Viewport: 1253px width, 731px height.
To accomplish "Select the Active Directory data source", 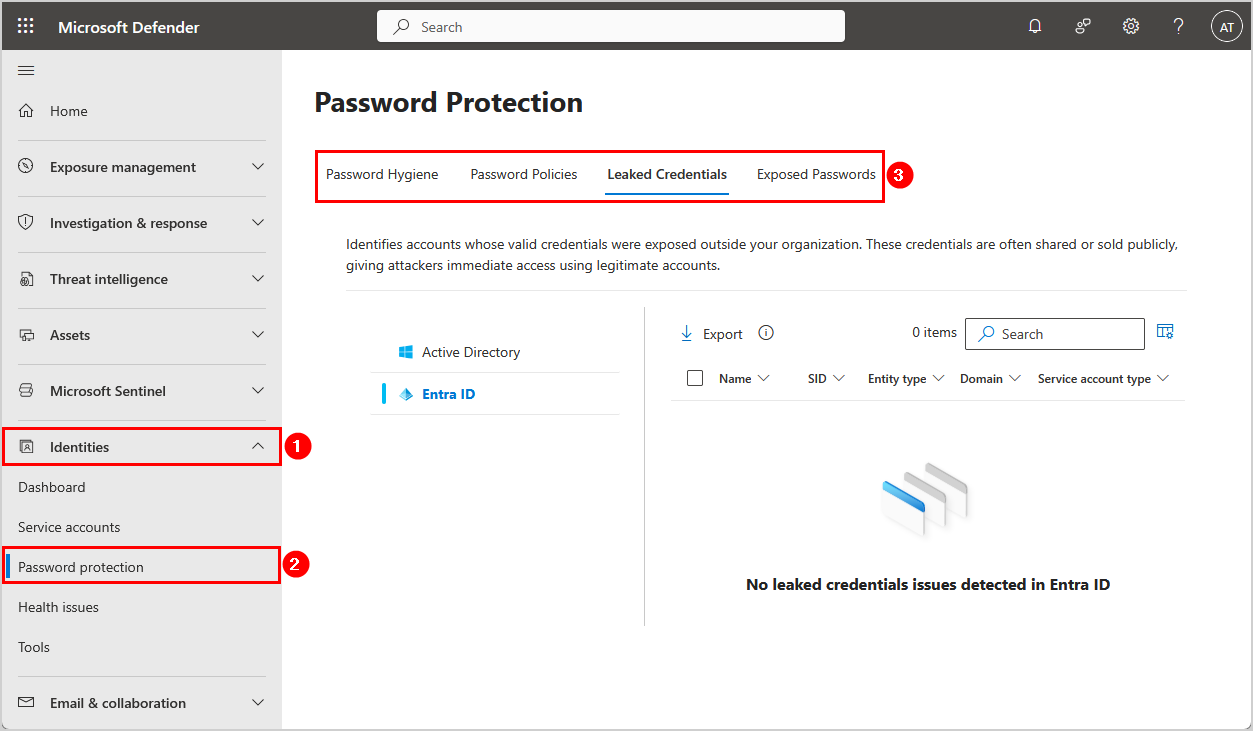I will click(471, 352).
